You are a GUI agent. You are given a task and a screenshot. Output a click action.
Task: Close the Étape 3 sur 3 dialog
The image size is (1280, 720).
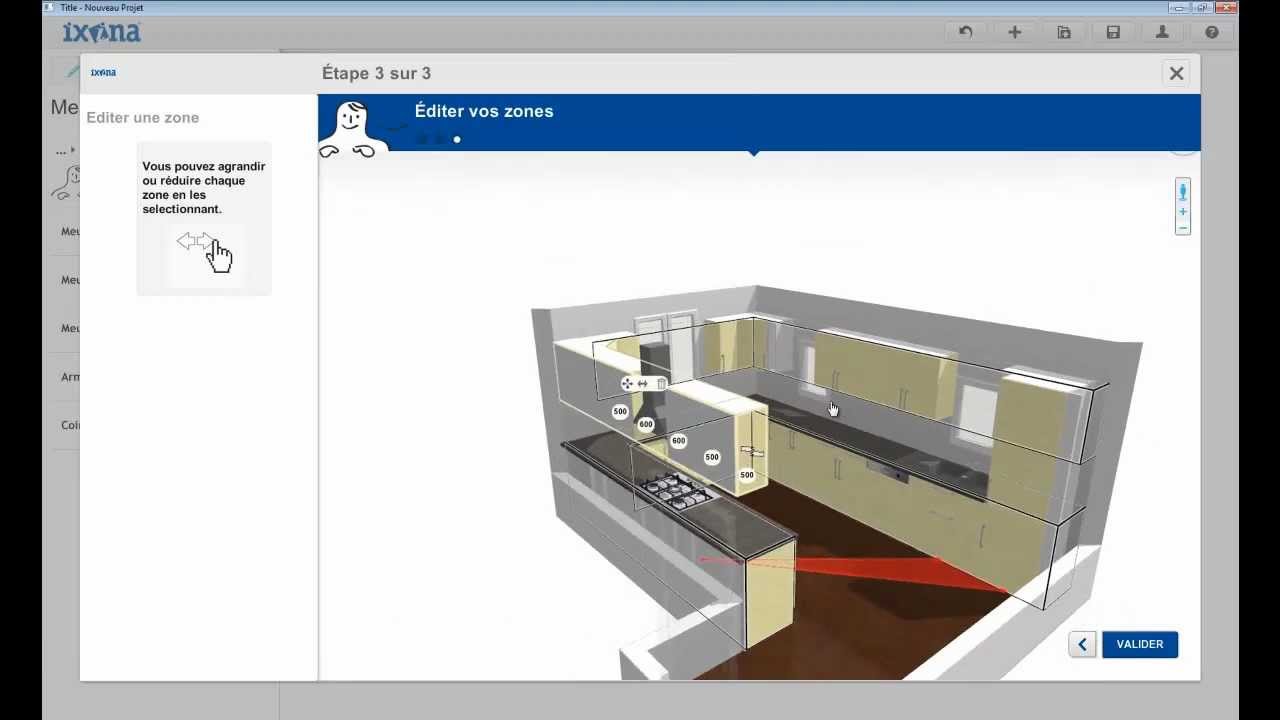point(1176,73)
